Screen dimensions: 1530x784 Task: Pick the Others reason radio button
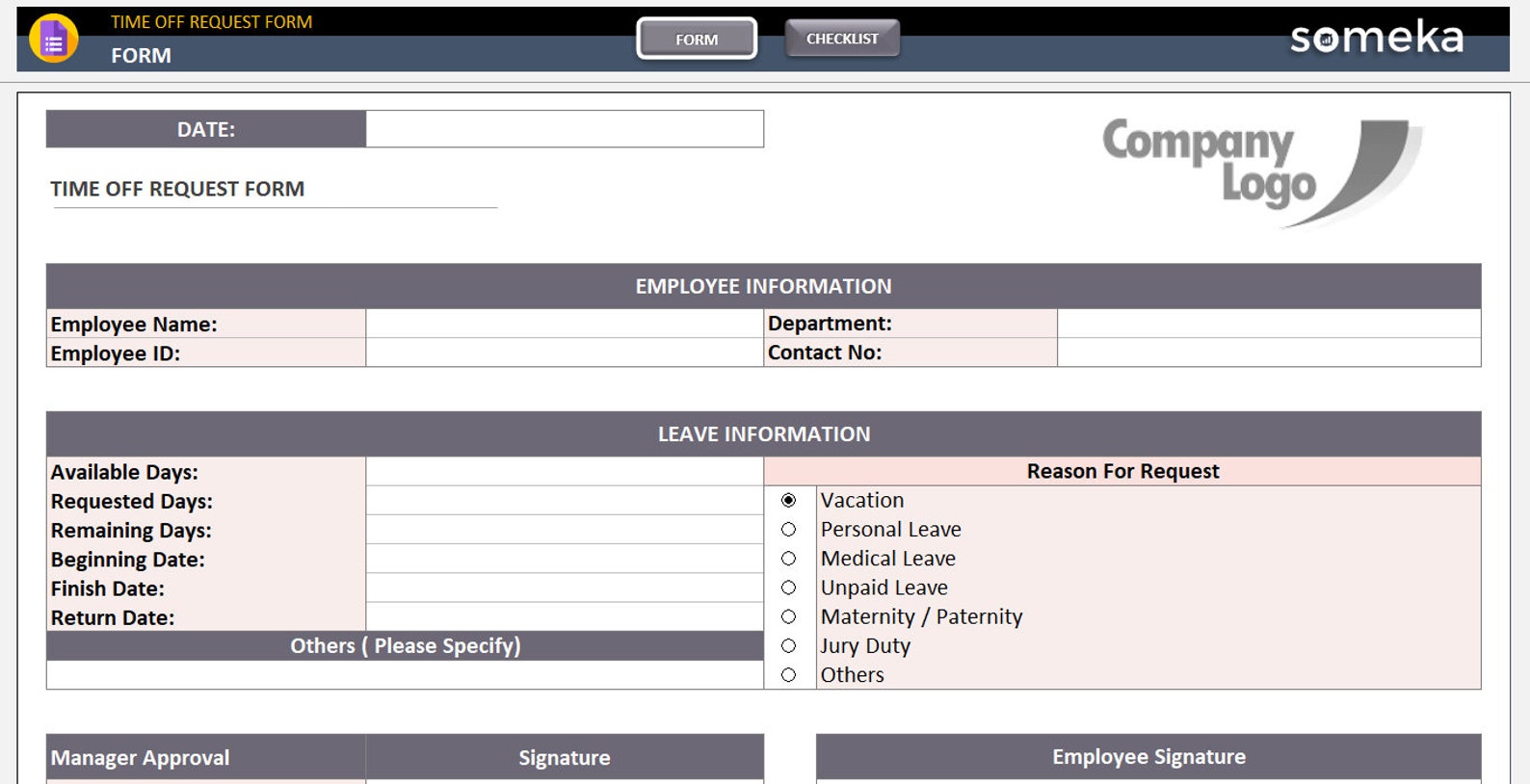tap(788, 675)
